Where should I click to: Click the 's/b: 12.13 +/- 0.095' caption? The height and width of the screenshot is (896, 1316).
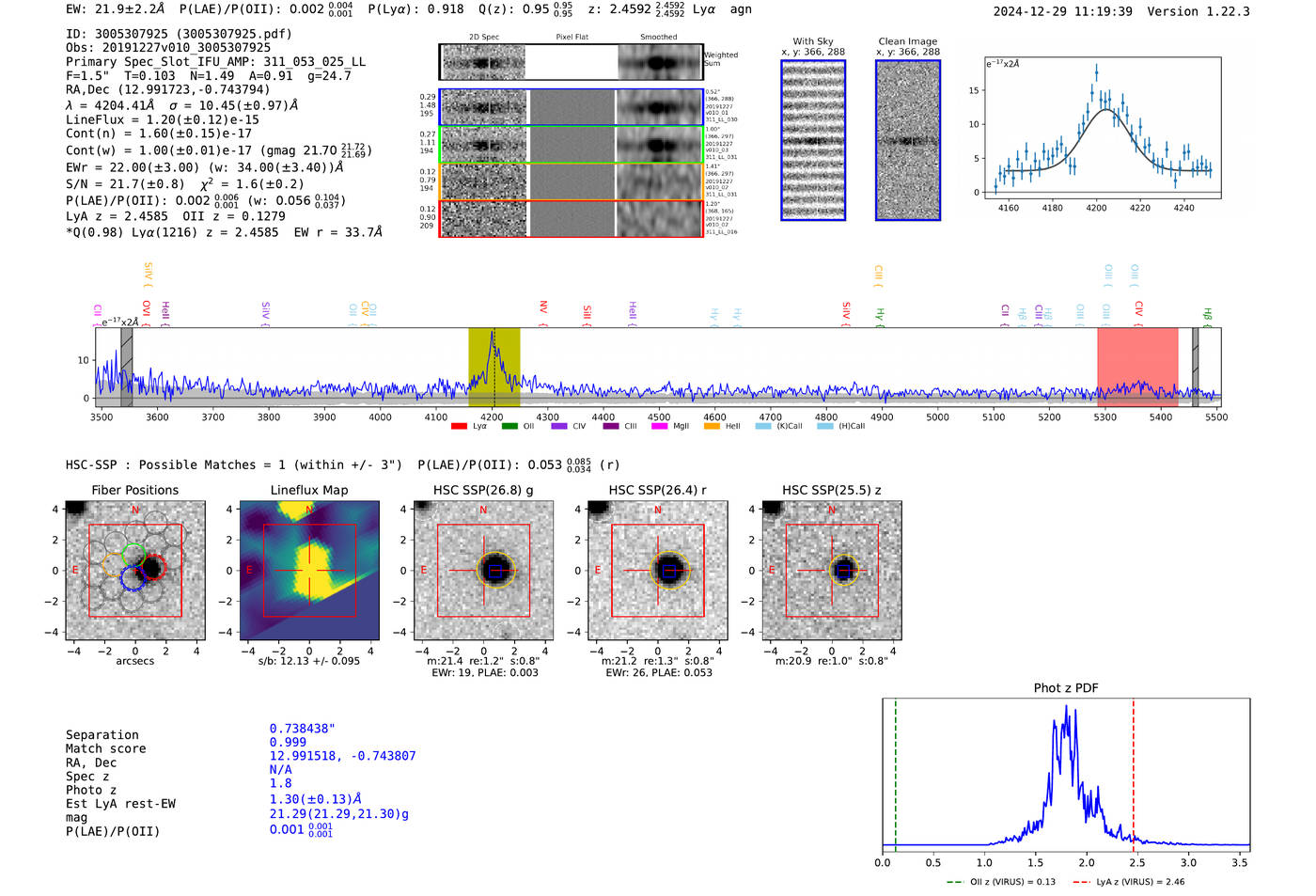[309, 661]
